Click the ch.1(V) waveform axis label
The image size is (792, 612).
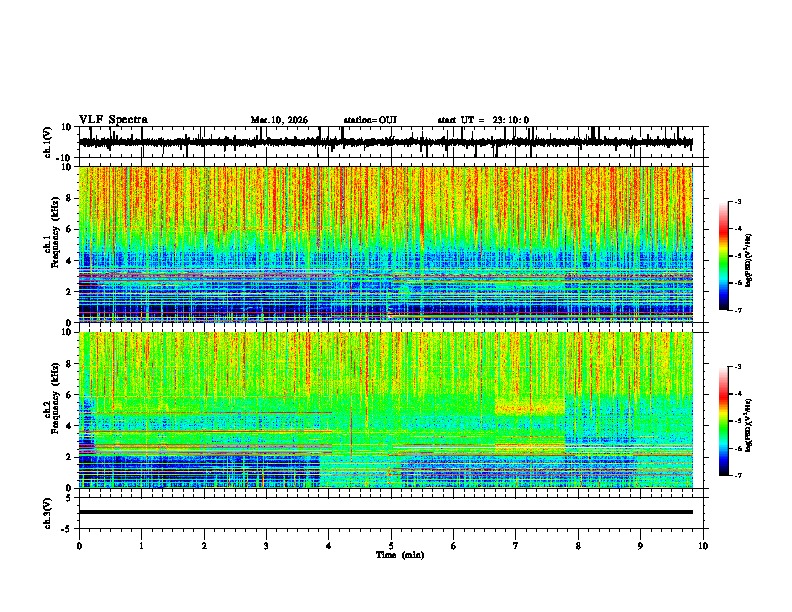click(48, 142)
